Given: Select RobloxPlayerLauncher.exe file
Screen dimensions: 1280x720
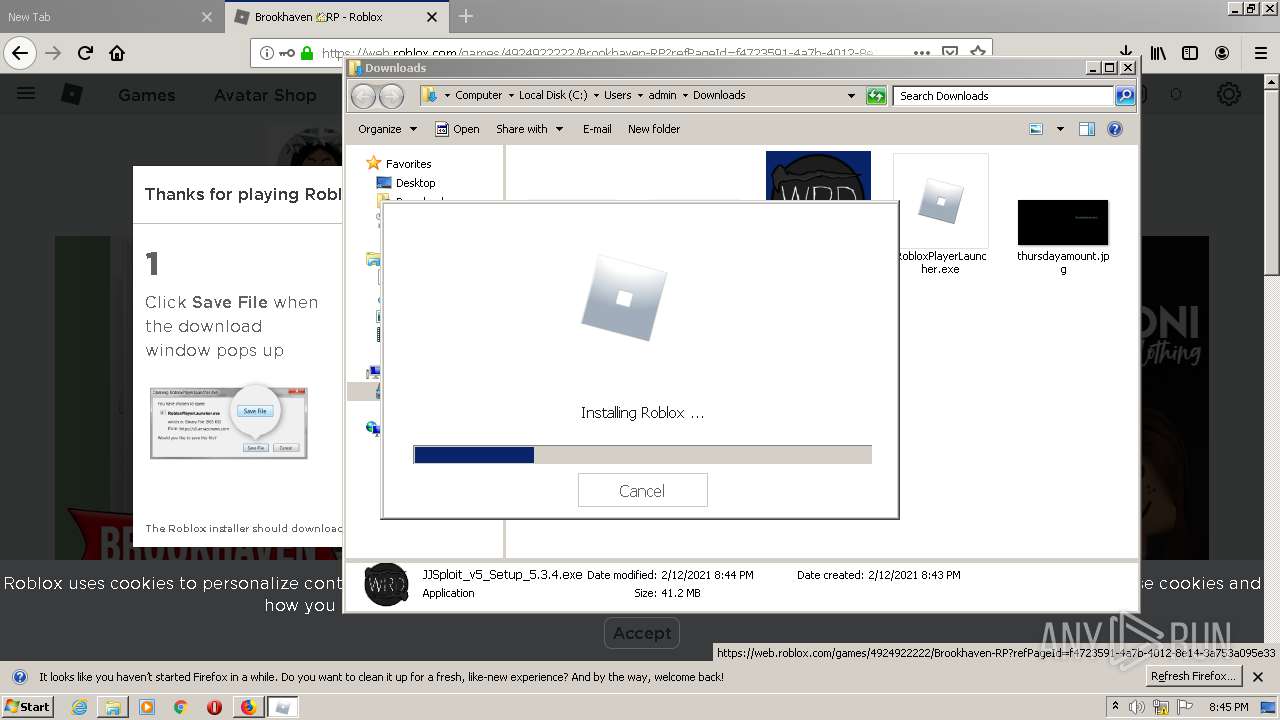Looking at the screenshot, I should (x=940, y=215).
